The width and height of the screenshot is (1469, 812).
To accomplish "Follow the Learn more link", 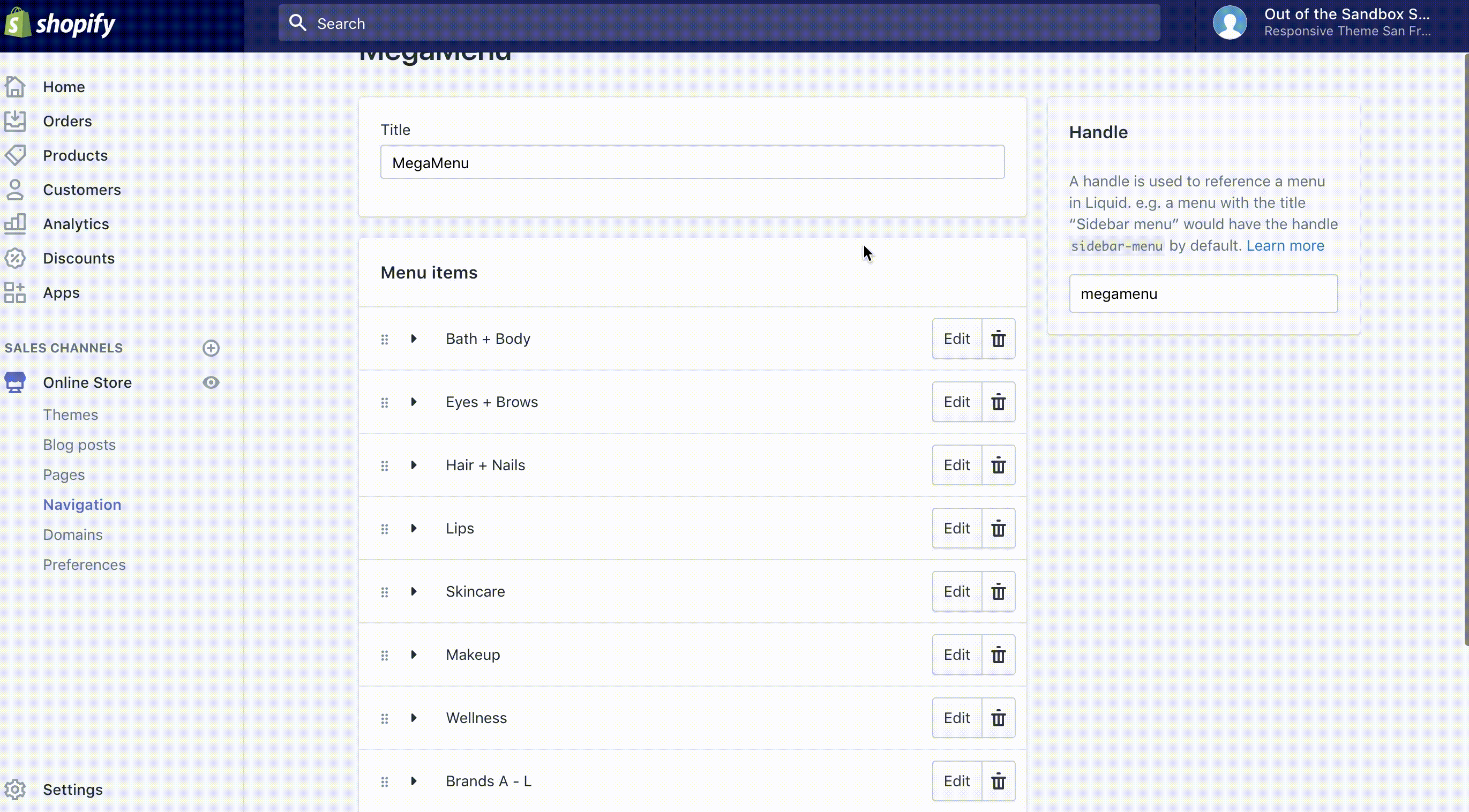I will (x=1285, y=246).
